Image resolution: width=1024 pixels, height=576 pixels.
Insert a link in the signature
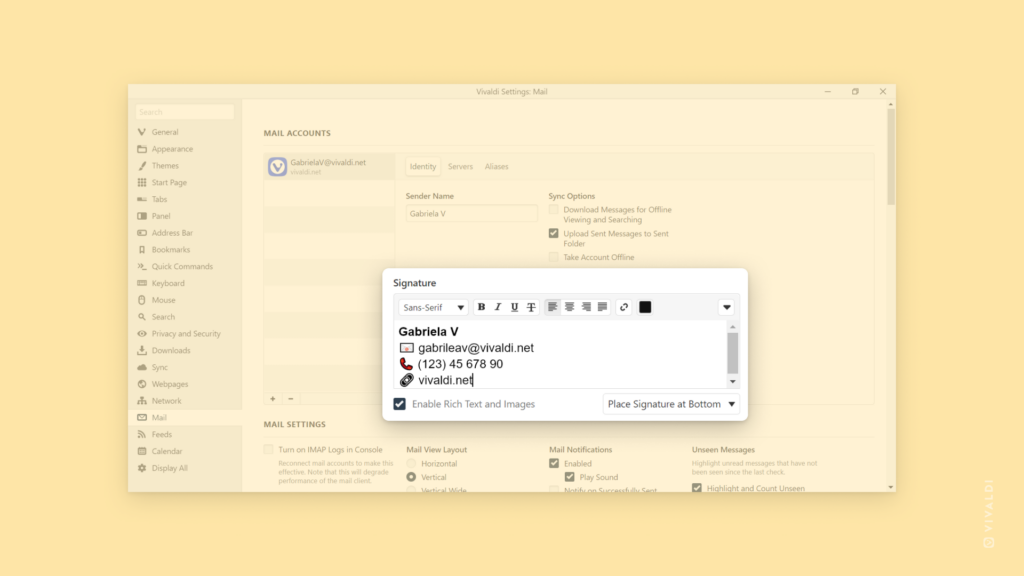pos(624,307)
